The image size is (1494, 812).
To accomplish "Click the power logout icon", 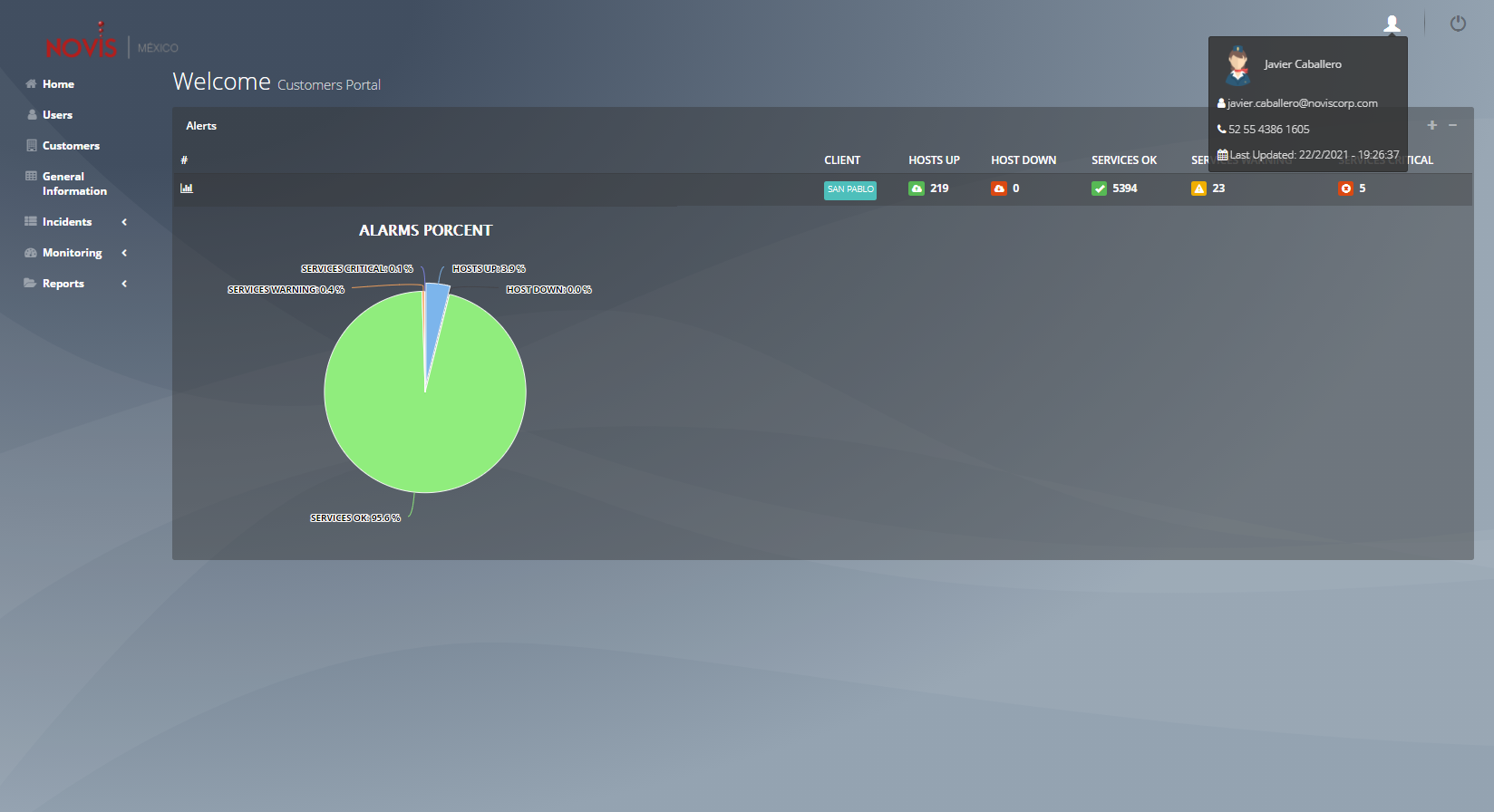I will [1458, 24].
